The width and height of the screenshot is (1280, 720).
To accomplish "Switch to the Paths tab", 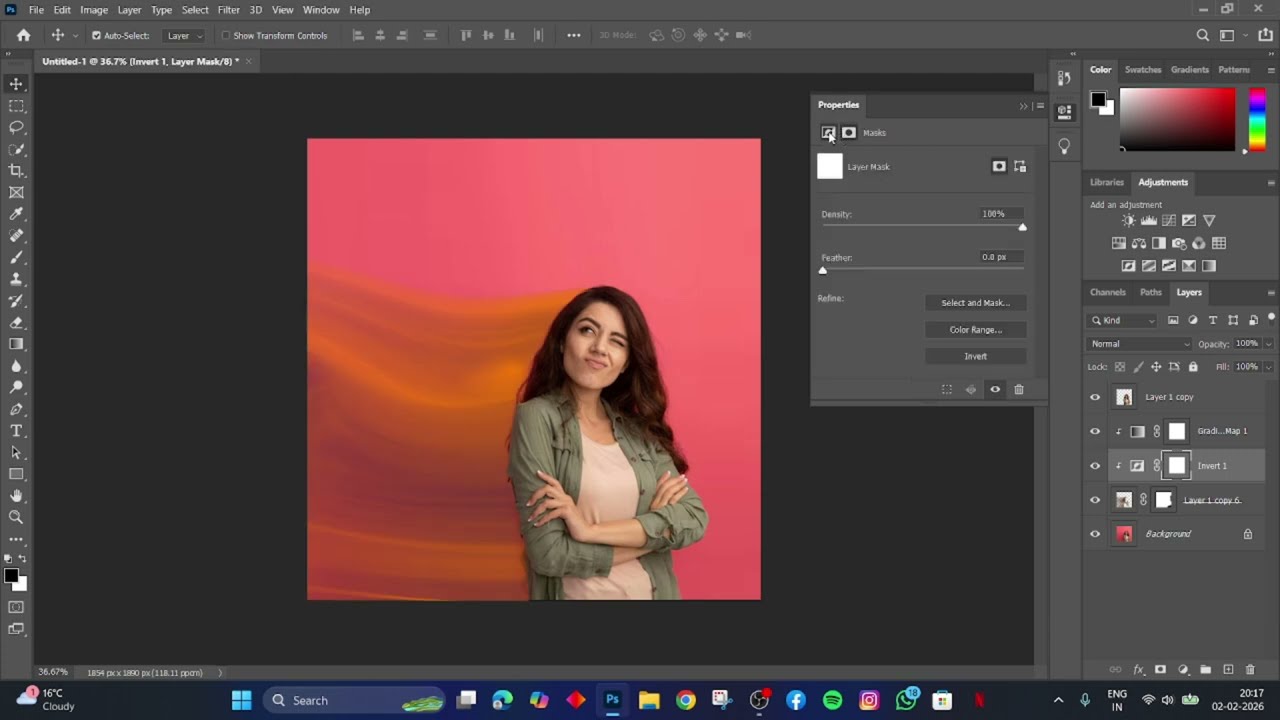I will click(x=1151, y=292).
